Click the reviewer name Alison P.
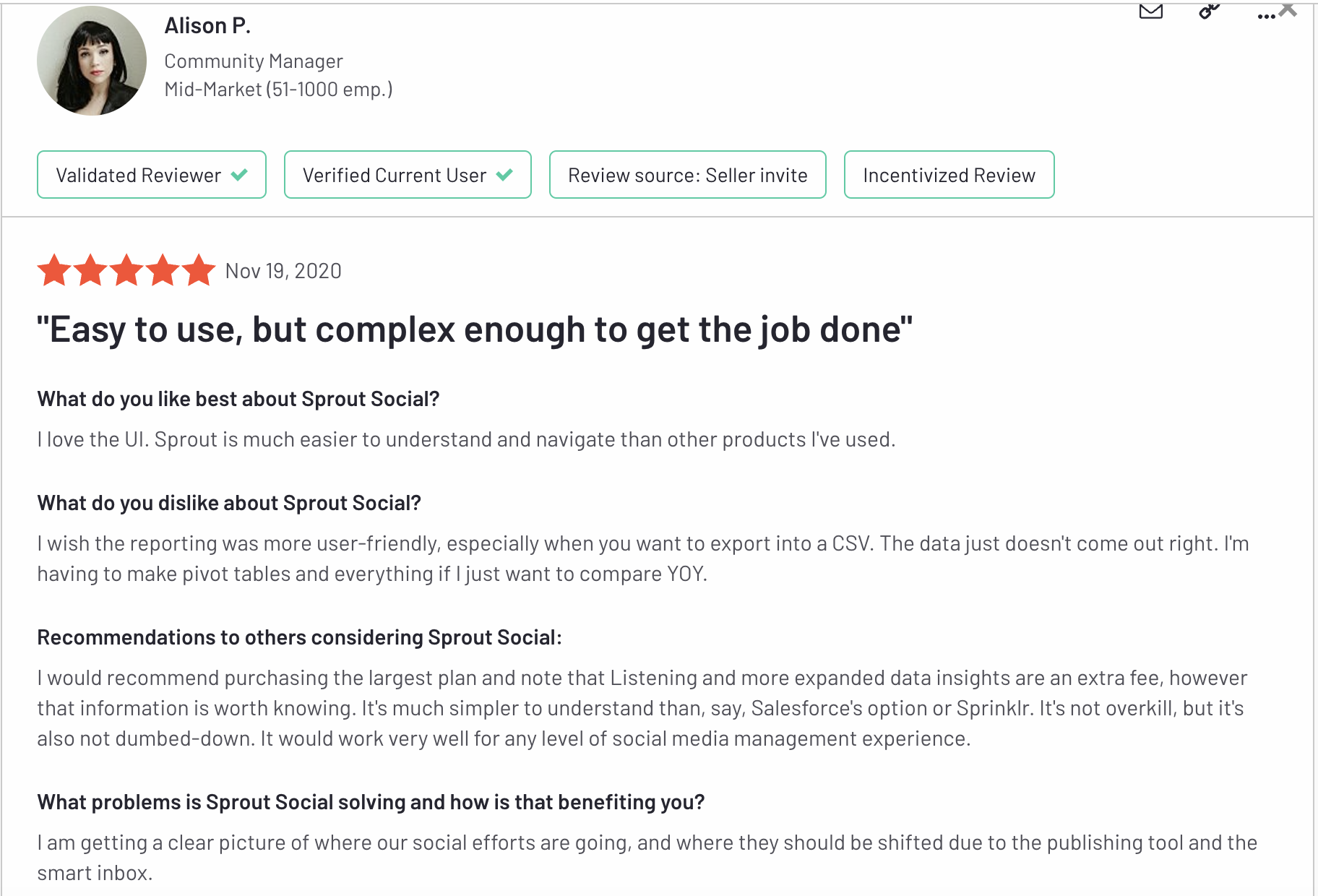Screen dimensions: 1318x896 click(x=207, y=26)
